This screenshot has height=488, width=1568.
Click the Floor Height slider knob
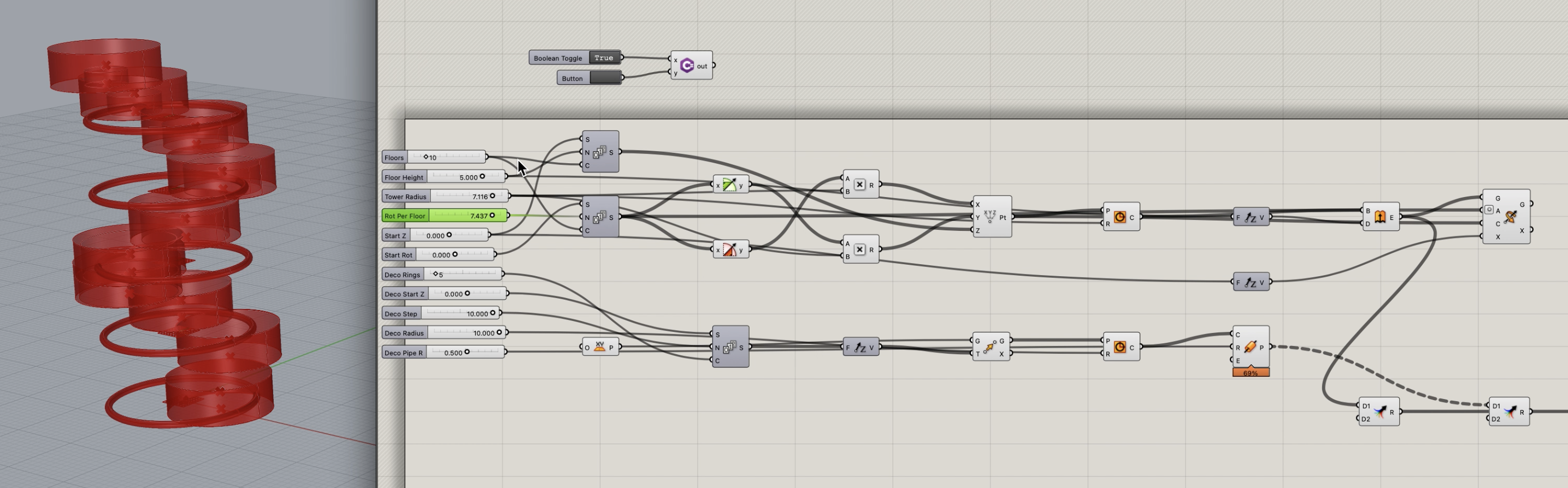coord(482,176)
